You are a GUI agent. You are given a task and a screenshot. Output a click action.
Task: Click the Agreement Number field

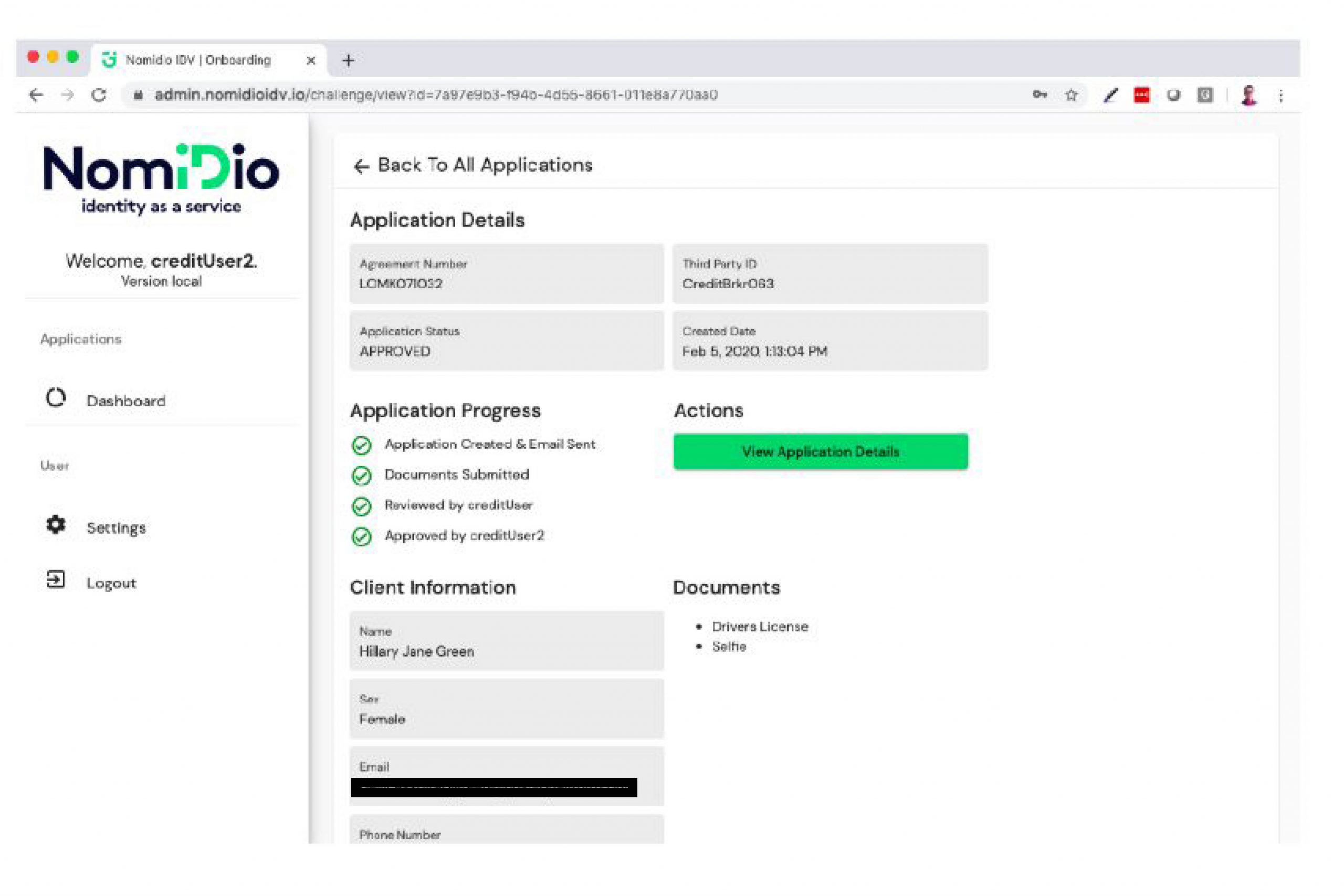(x=506, y=273)
